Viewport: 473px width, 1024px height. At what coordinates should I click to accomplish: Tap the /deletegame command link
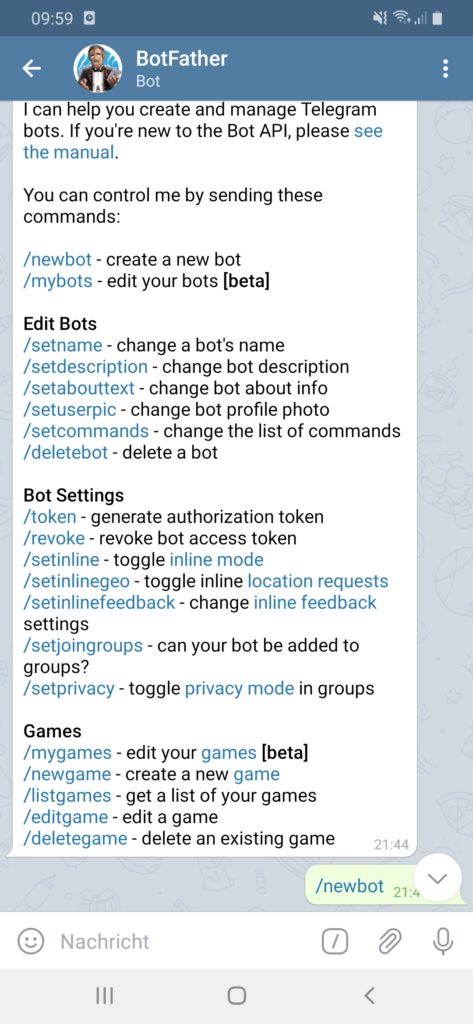click(75, 838)
